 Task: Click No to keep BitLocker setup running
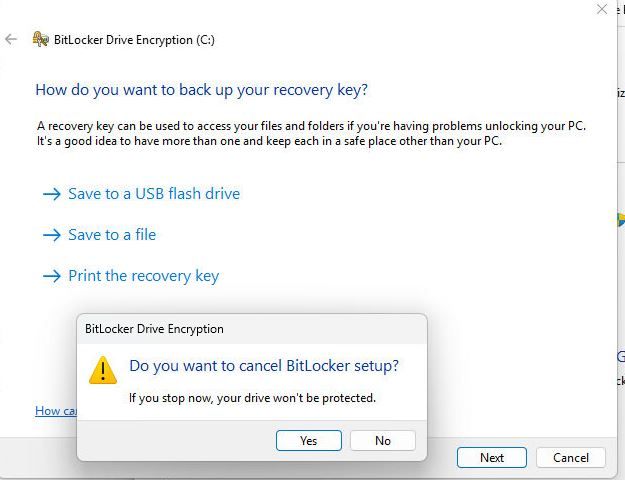pyautogui.click(x=383, y=441)
